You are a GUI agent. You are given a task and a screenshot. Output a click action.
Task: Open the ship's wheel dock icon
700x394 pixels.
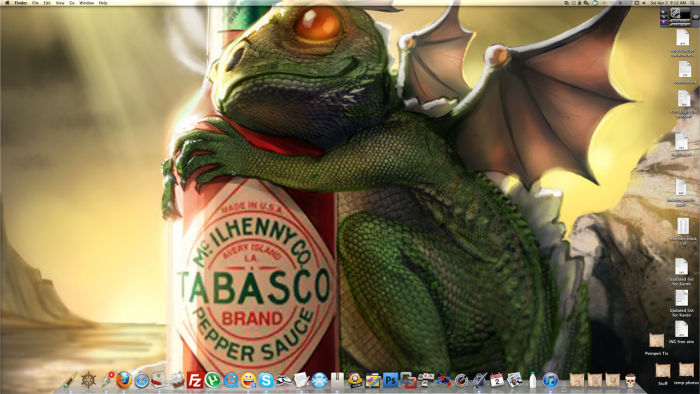[88, 381]
